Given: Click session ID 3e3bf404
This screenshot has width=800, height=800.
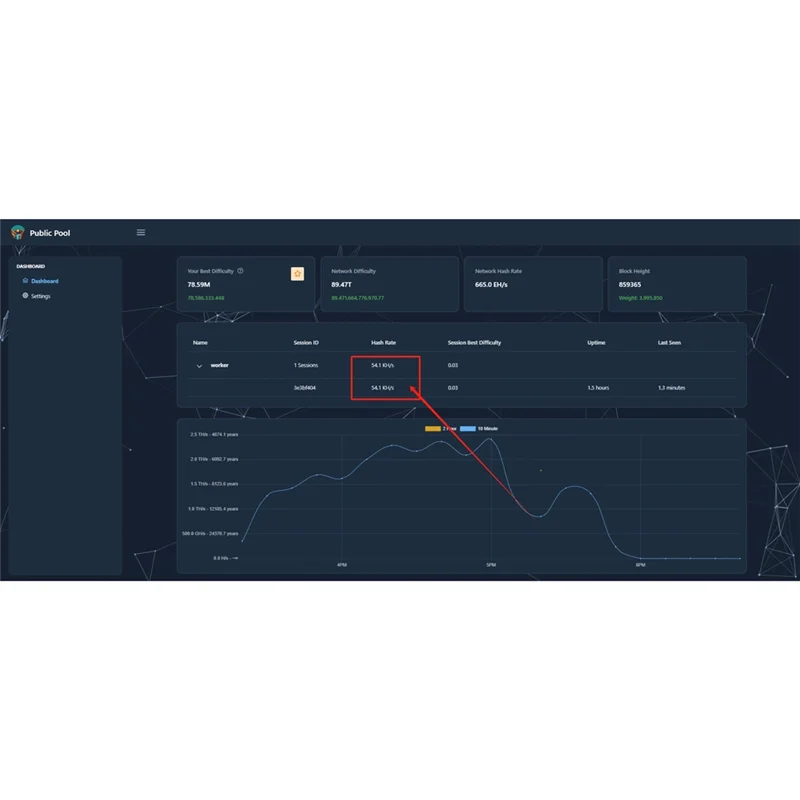Looking at the screenshot, I should 305,388.
